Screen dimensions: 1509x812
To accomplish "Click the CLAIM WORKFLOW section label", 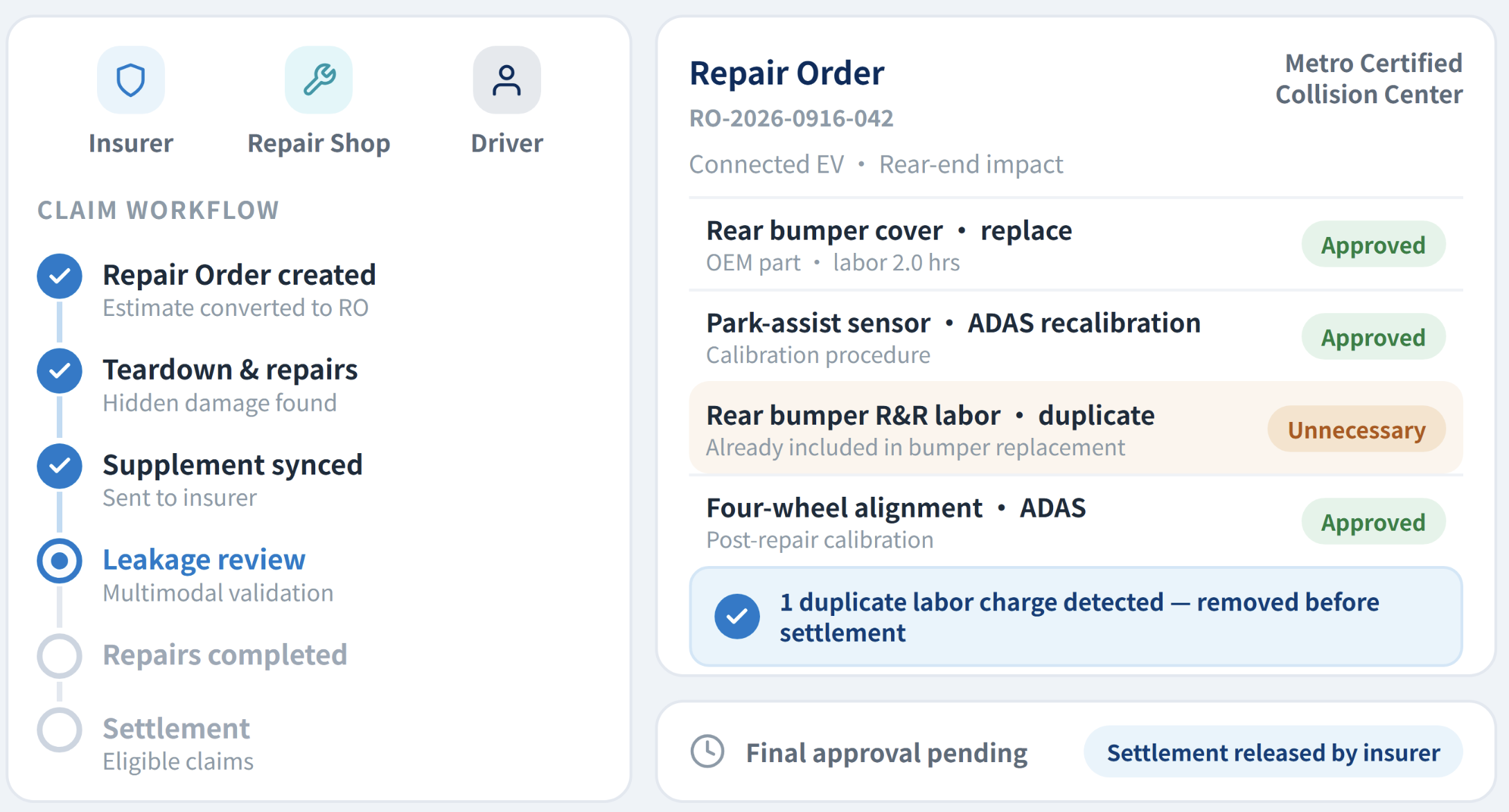I will coord(158,210).
